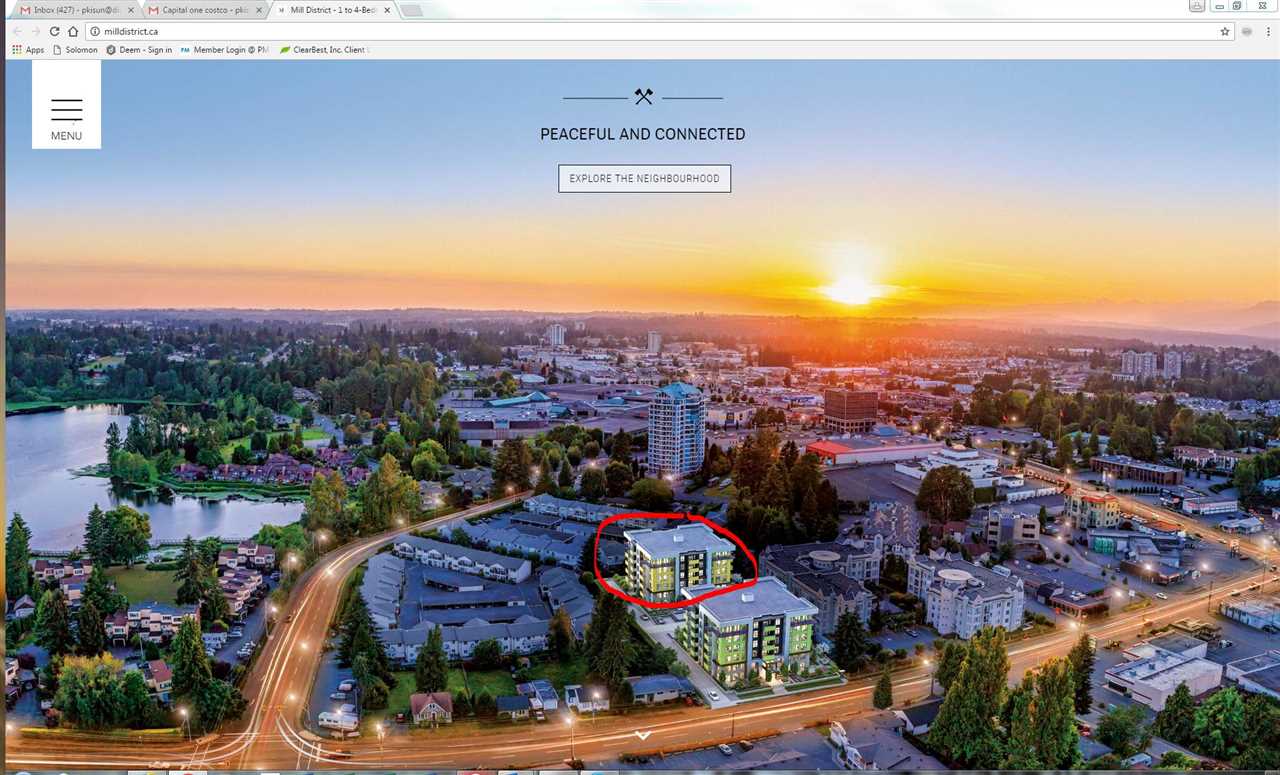
Task: Reload the milldistrict.ca page
Action: pos(55,31)
